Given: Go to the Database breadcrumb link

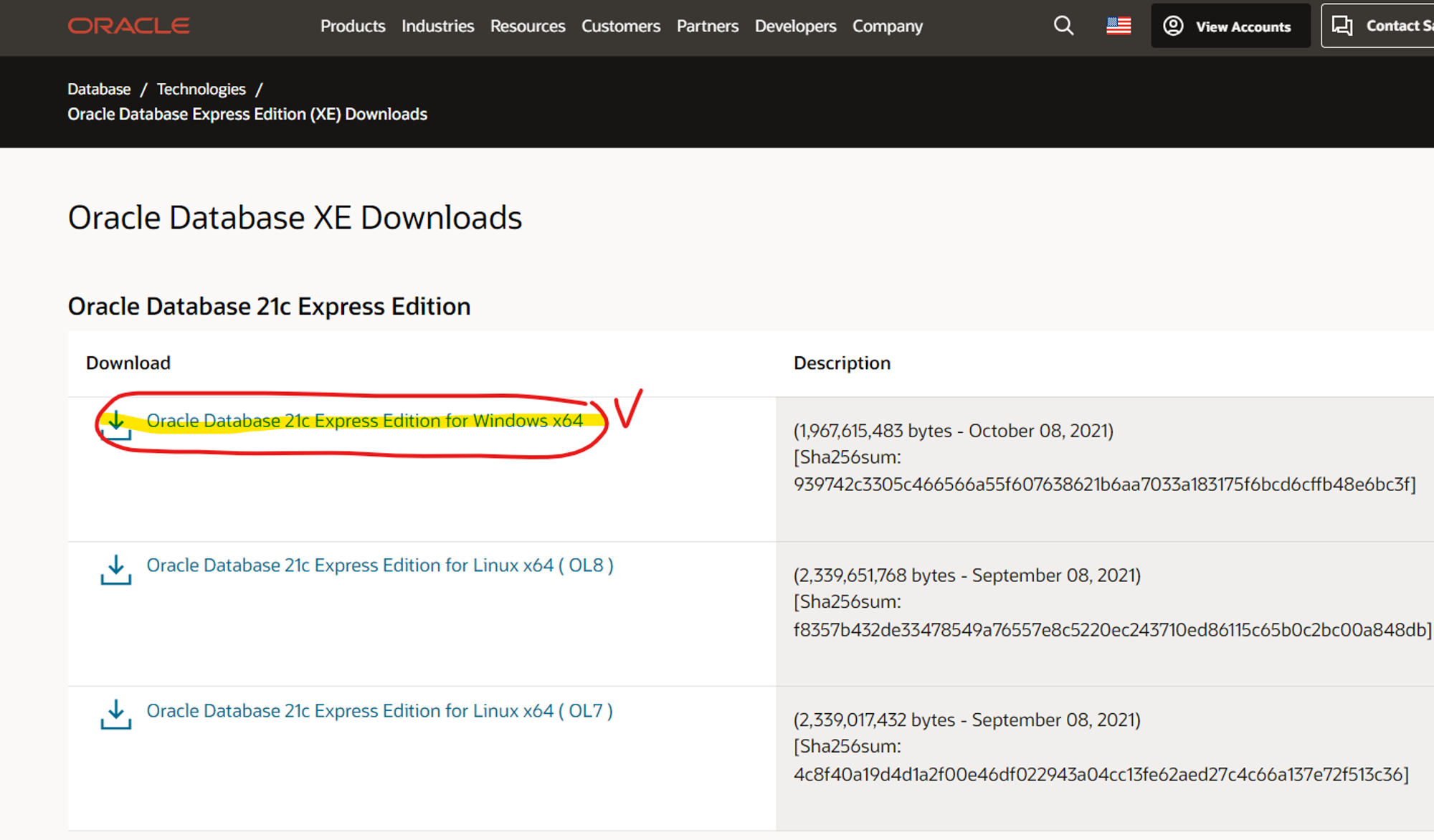Looking at the screenshot, I should click(99, 89).
